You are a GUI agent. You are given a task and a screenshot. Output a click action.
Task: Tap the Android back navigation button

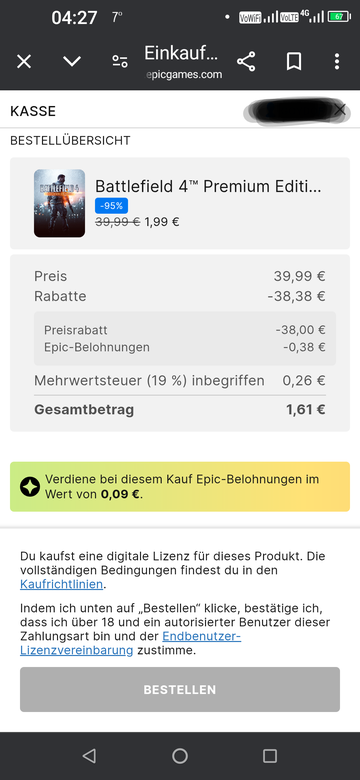(x=90, y=756)
